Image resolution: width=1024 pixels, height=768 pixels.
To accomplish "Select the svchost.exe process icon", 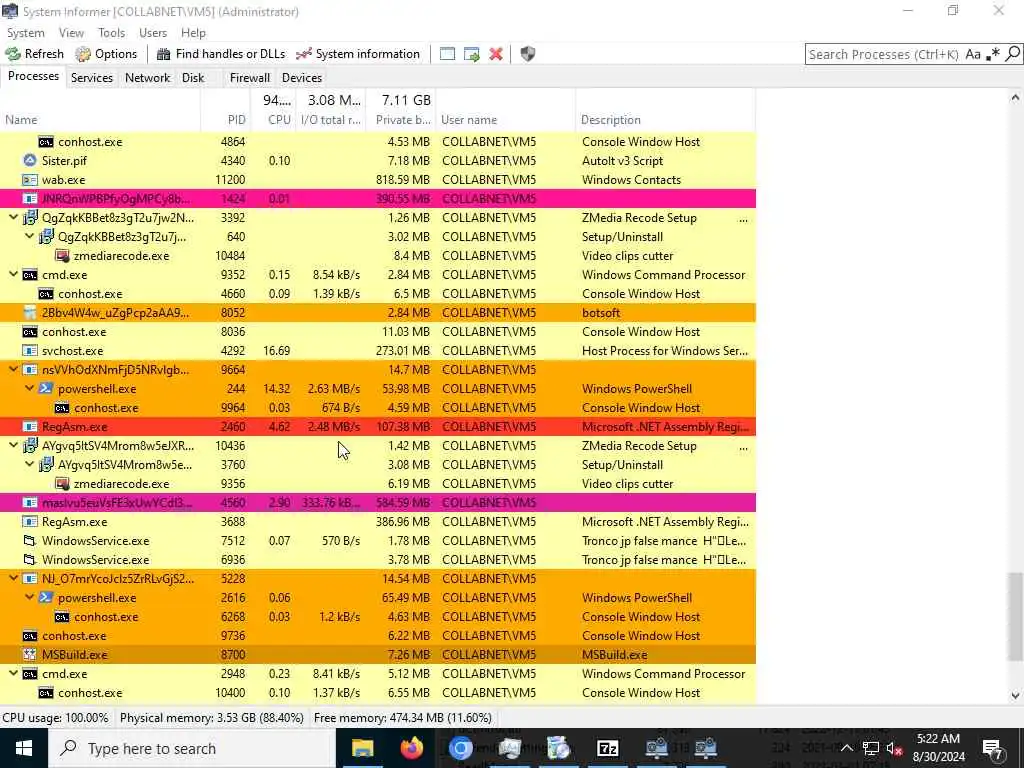I will click(x=30, y=351).
